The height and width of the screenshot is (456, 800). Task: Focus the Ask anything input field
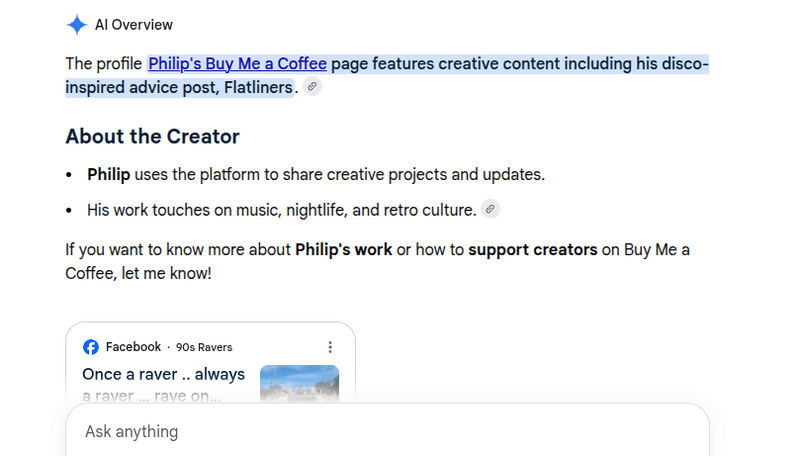[x=387, y=432]
